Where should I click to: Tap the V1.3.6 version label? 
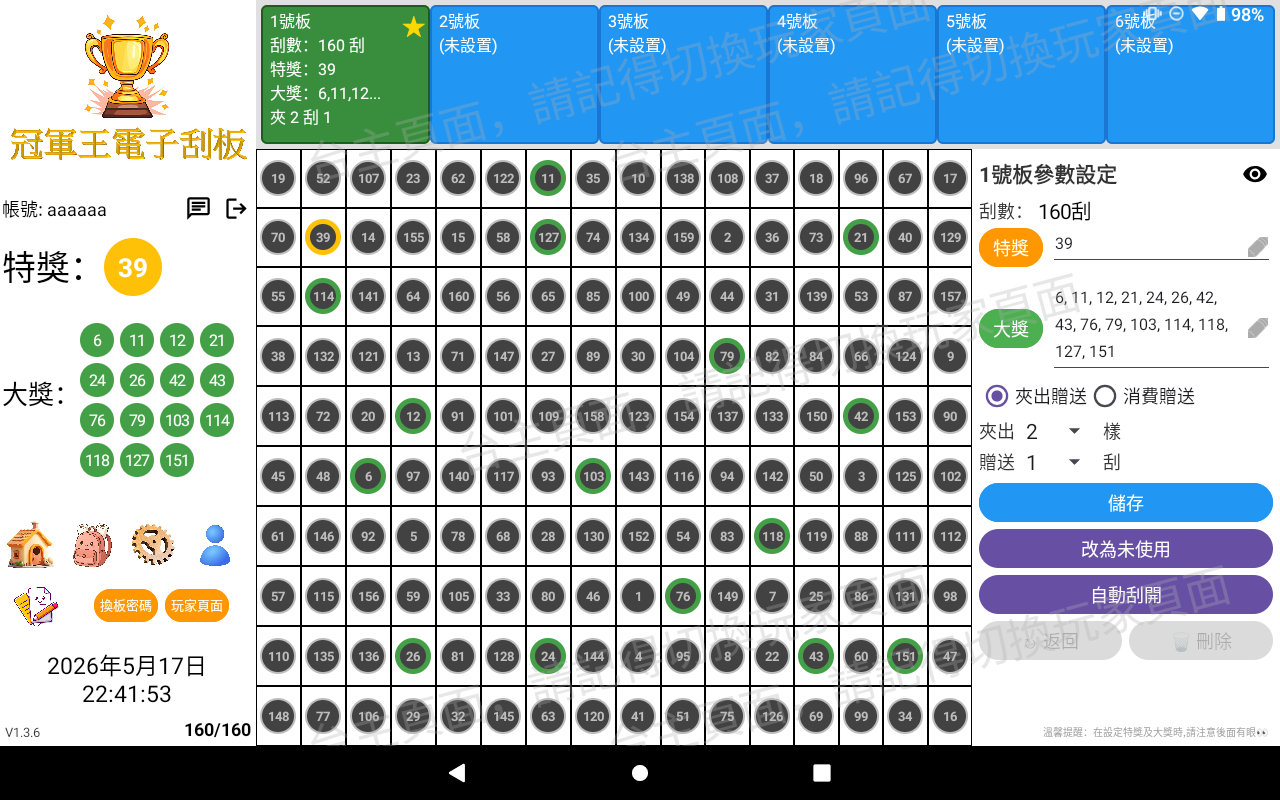pos(23,732)
